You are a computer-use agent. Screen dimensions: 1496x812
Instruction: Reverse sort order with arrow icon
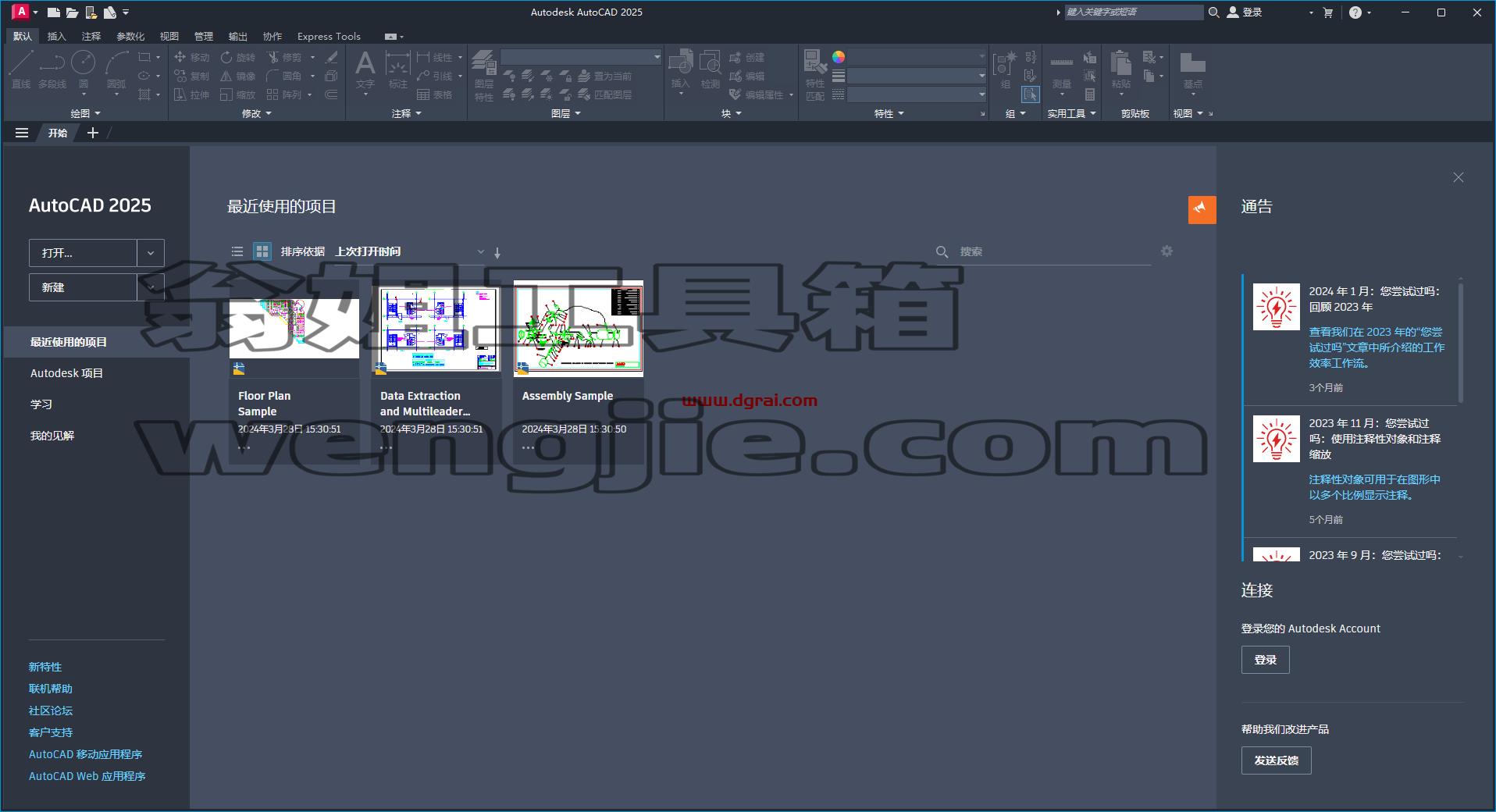pyautogui.click(x=497, y=252)
